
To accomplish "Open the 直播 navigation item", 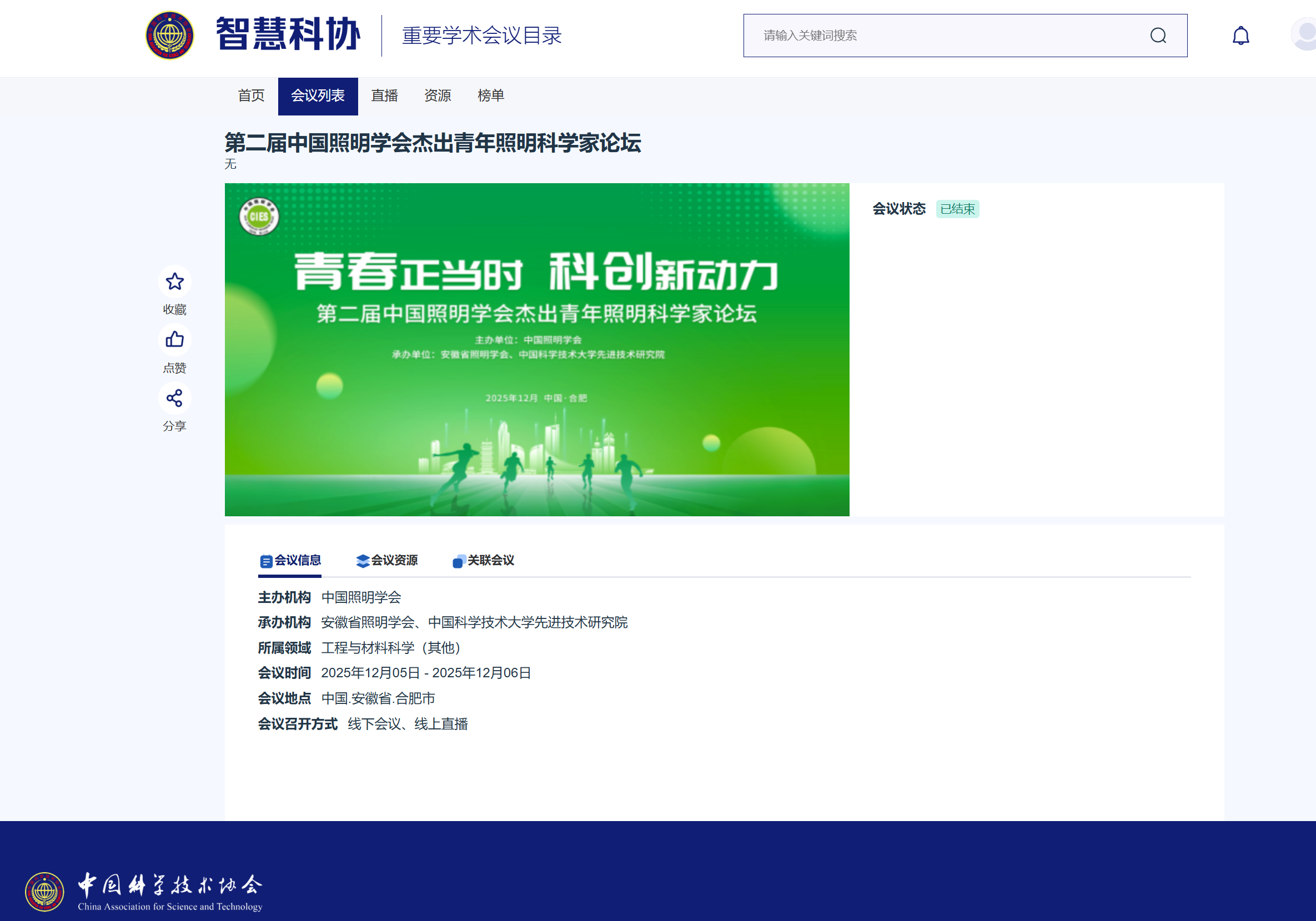I will (x=385, y=95).
